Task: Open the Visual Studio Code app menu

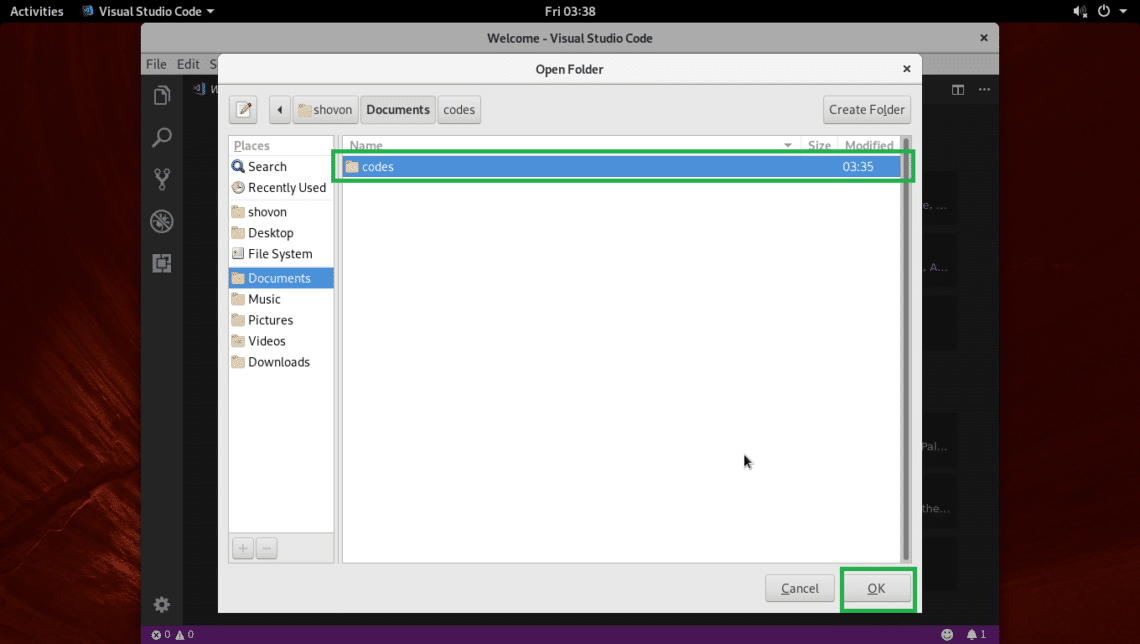Action: (148, 11)
